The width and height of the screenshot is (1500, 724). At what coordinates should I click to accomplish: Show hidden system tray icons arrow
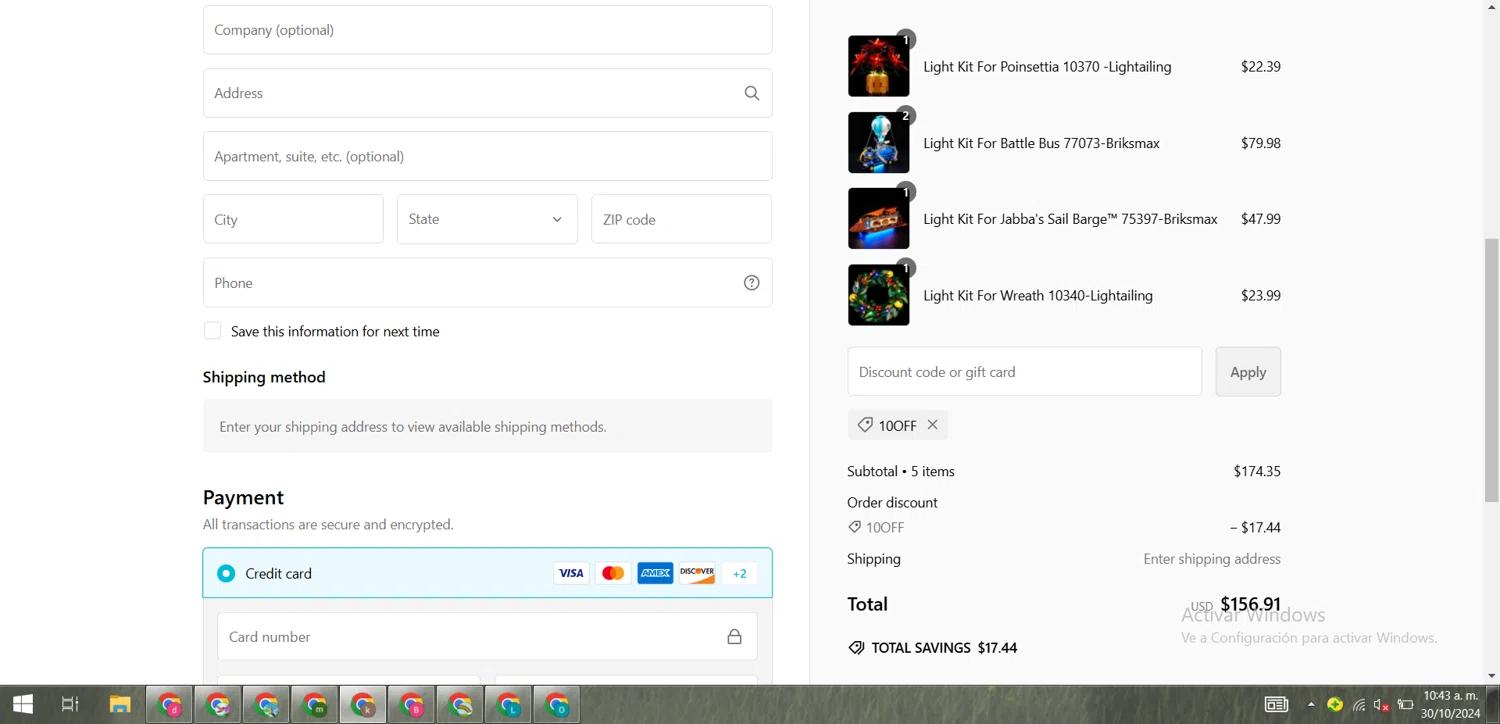1311,705
